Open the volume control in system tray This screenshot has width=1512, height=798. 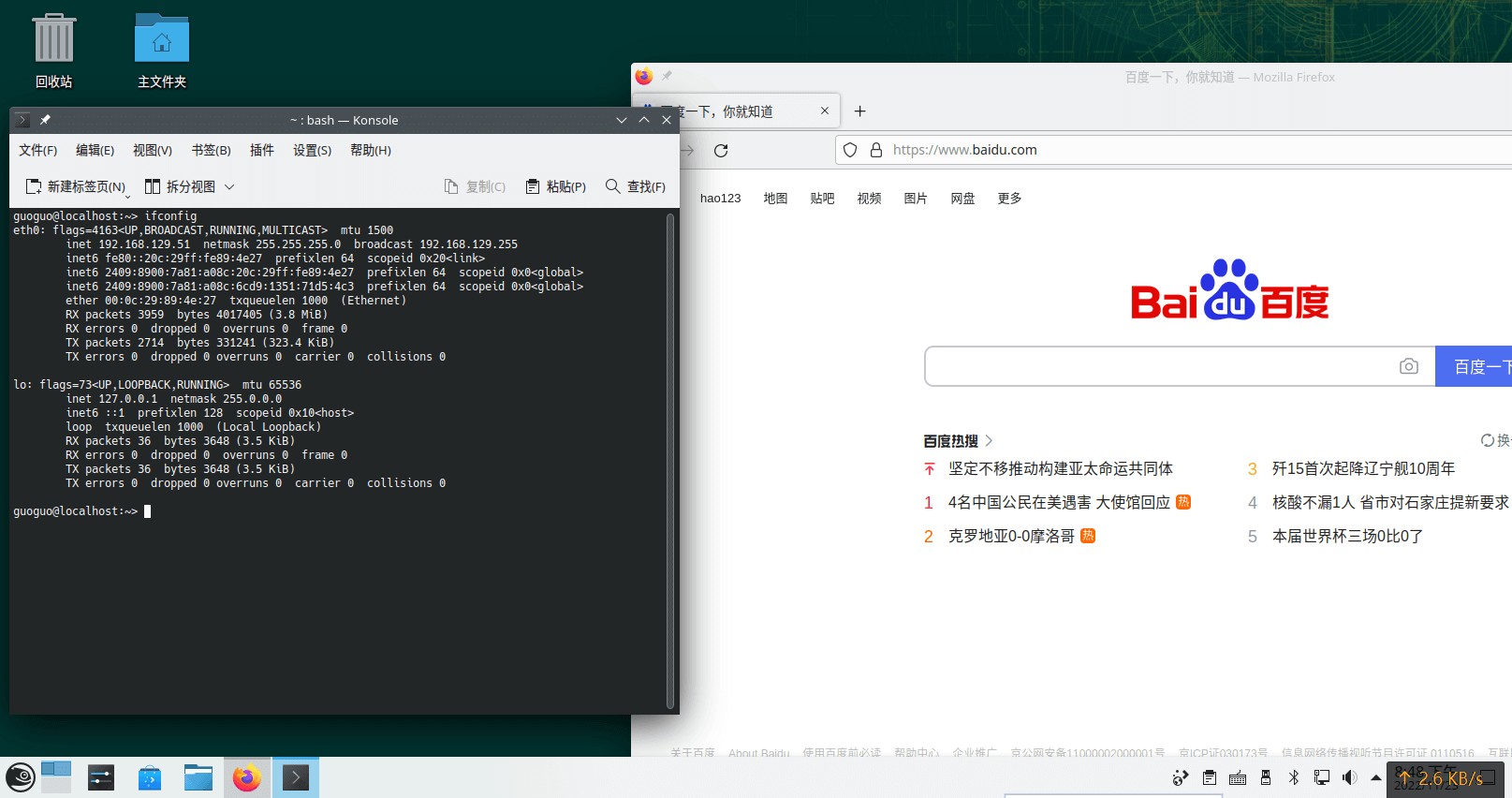pyautogui.click(x=1349, y=777)
